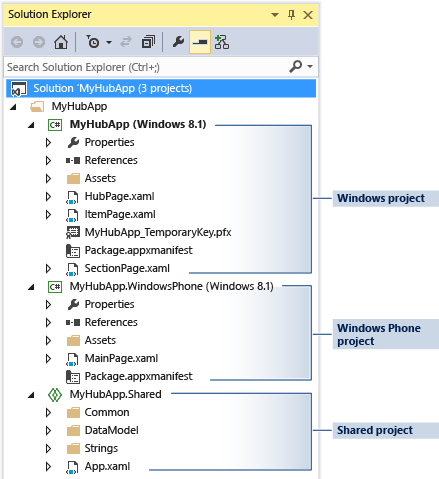Image resolution: width=439 pixels, height=479 pixels.
Task: Expand the DataModel folder
Action: [x=48, y=431]
